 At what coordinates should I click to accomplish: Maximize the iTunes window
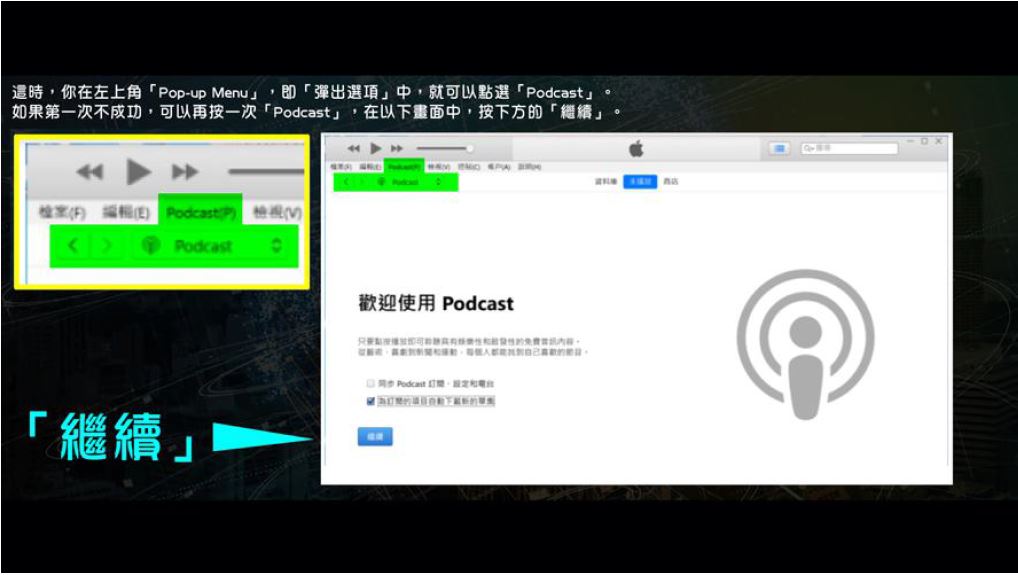click(925, 141)
